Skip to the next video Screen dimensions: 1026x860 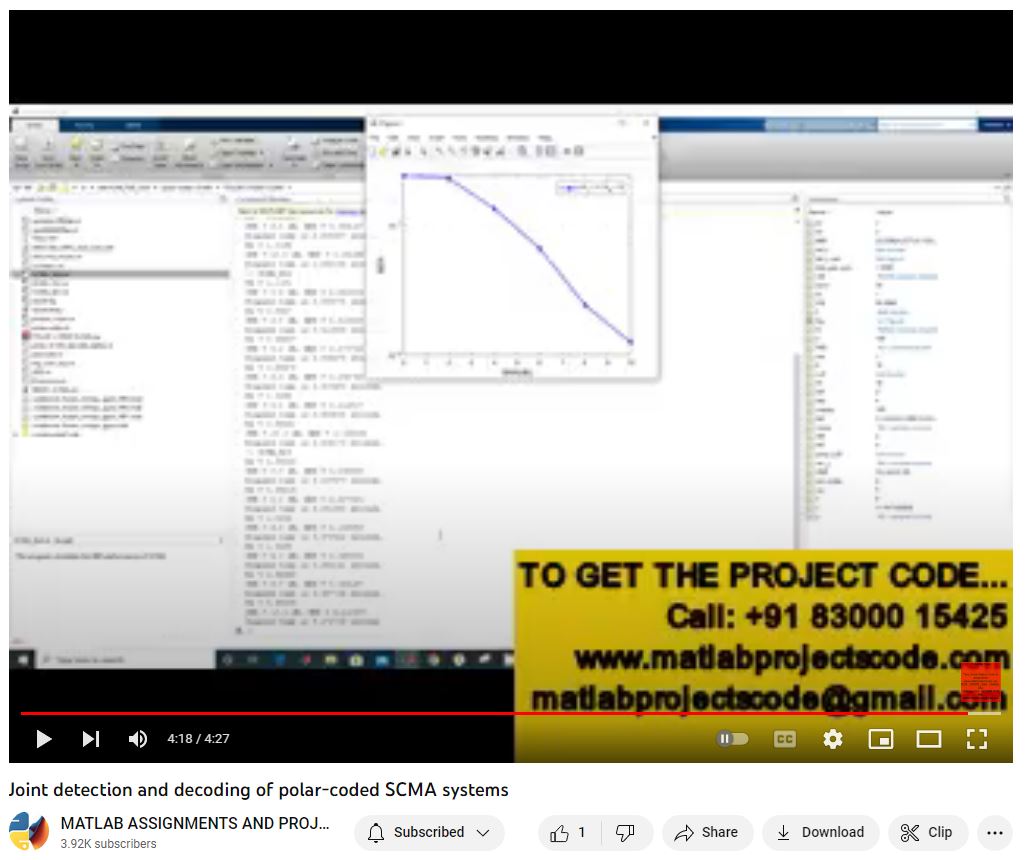click(91, 739)
